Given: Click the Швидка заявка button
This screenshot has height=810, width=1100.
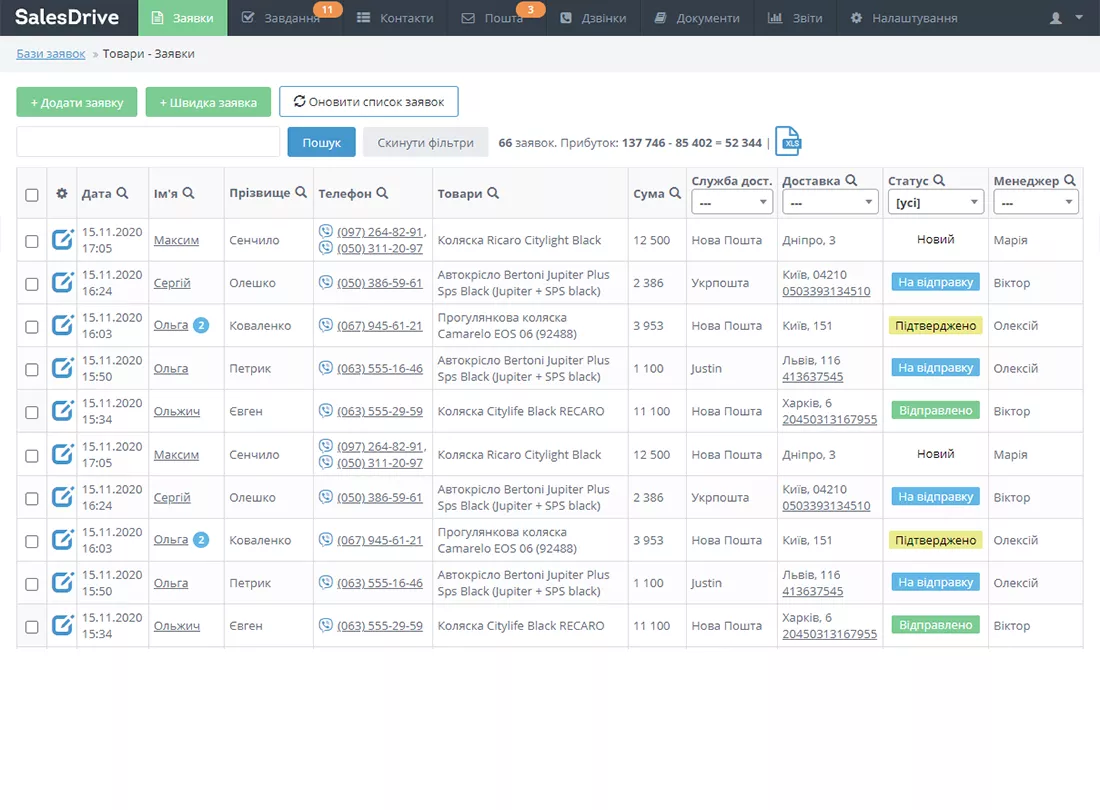Looking at the screenshot, I should pos(208,102).
